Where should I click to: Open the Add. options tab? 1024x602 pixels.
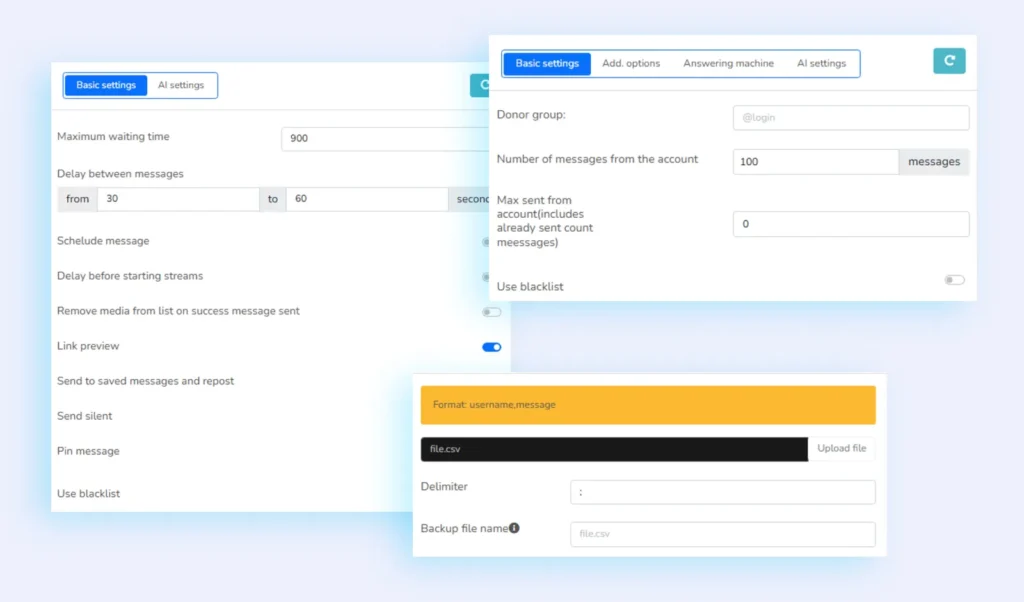(x=631, y=63)
